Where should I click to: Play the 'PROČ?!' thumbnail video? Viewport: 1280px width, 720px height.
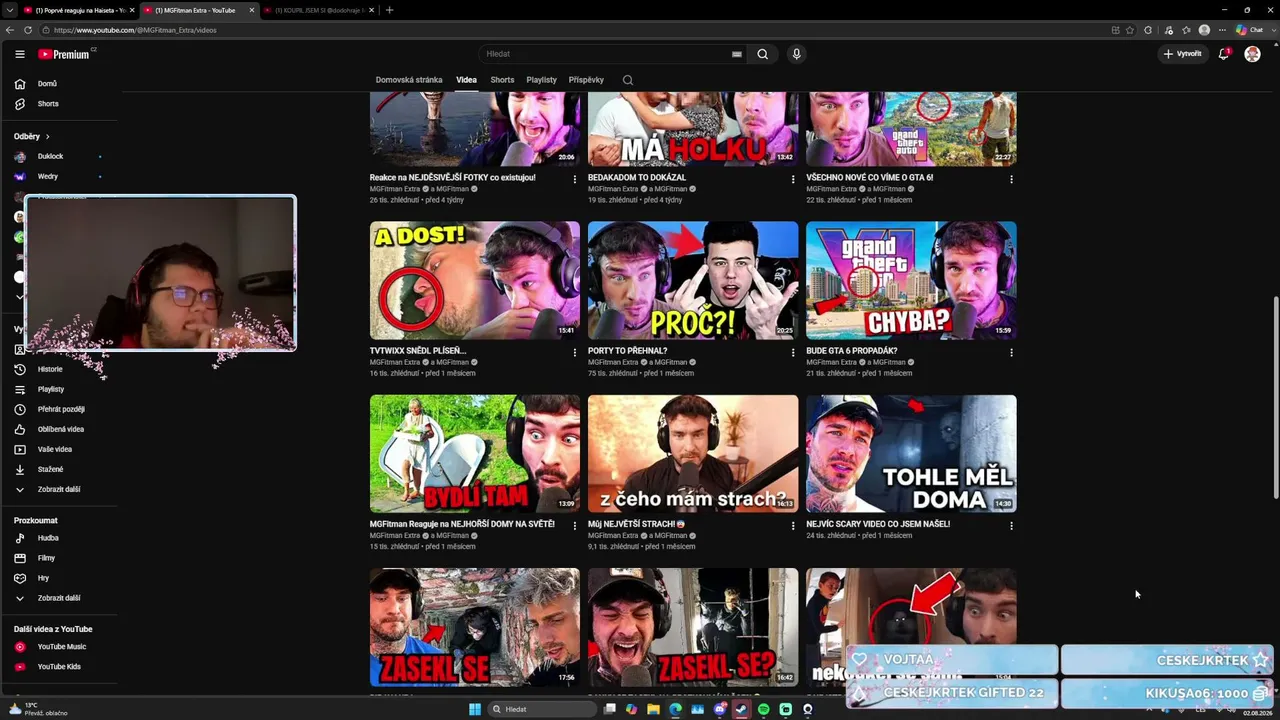(693, 280)
